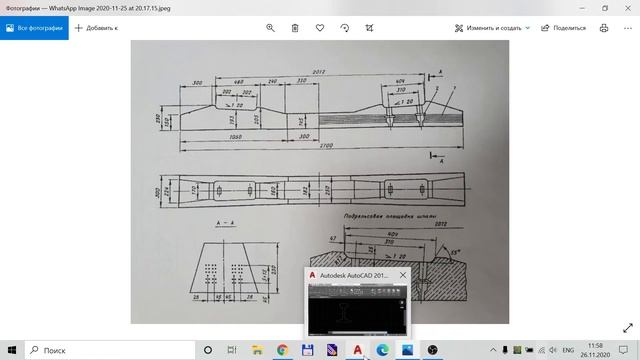Open the purple pen app on taskbar
The width and height of the screenshot is (640, 360).
(332, 350)
